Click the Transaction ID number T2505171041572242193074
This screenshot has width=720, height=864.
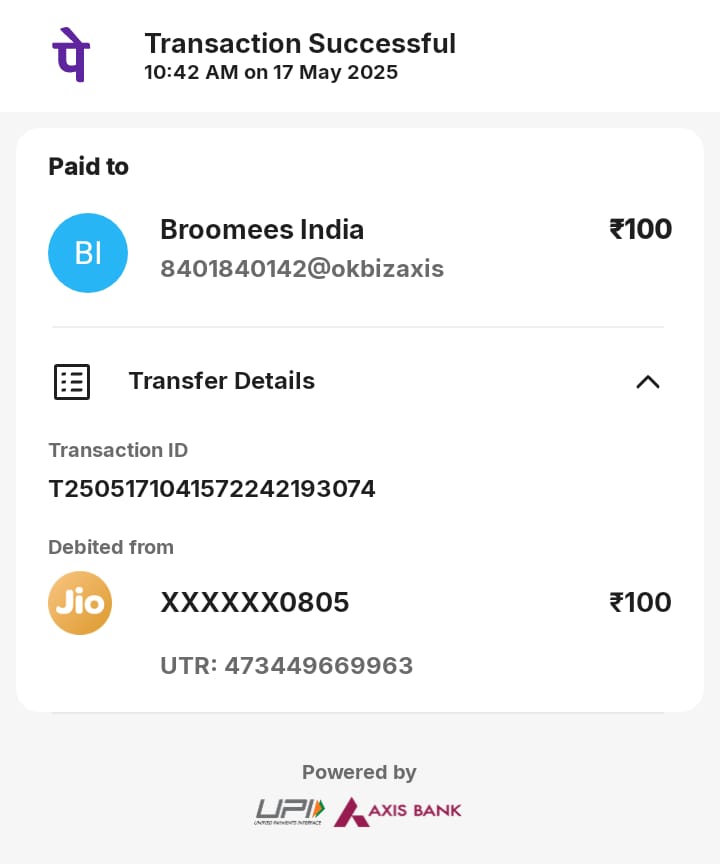[212, 489]
